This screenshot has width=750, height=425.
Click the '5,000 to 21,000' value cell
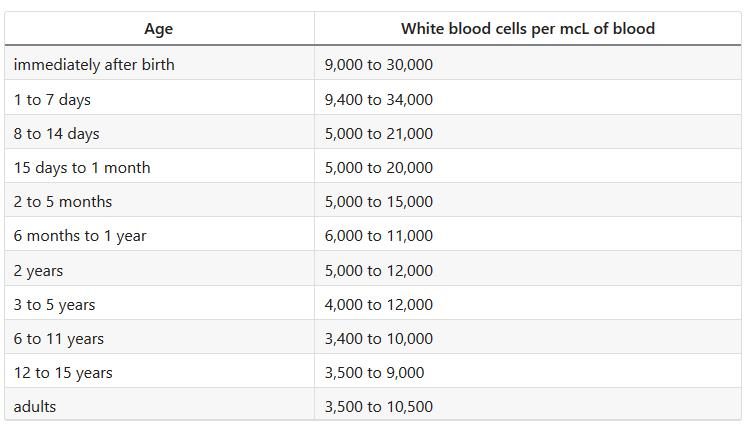[x=528, y=132]
